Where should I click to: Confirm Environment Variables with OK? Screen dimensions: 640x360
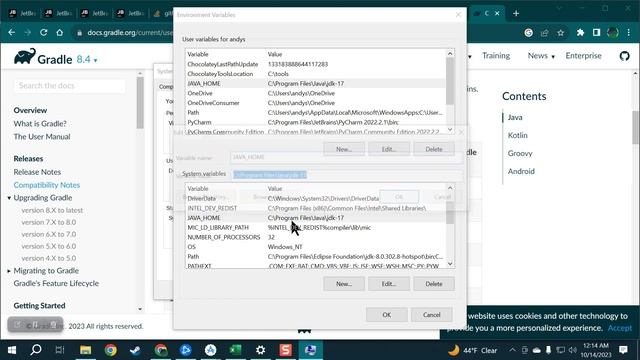click(x=387, y=315)
